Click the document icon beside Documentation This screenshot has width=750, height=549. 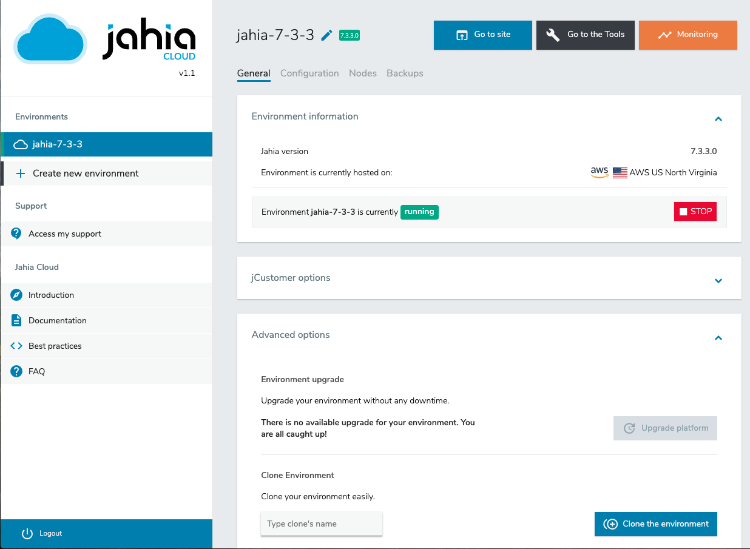tap(16, 320)
